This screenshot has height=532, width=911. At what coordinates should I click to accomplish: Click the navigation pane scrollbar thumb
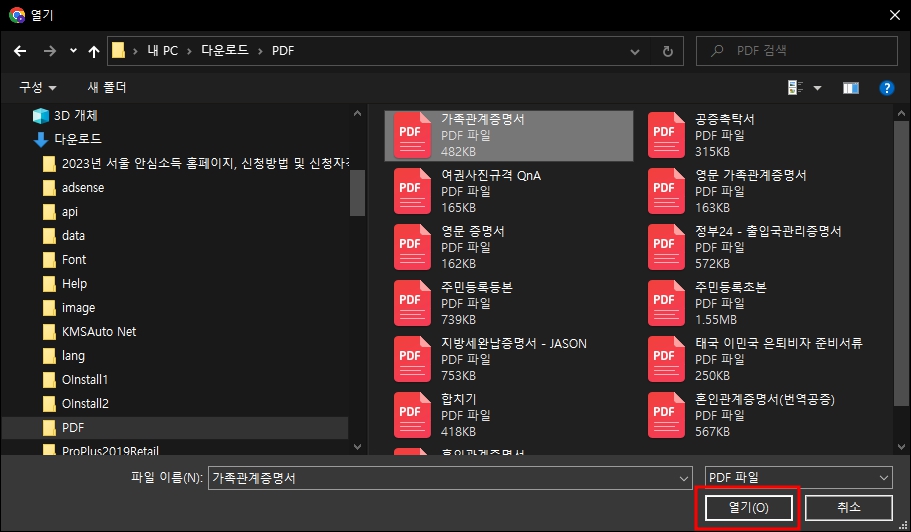pyautogui.click(x=357, y=193)
